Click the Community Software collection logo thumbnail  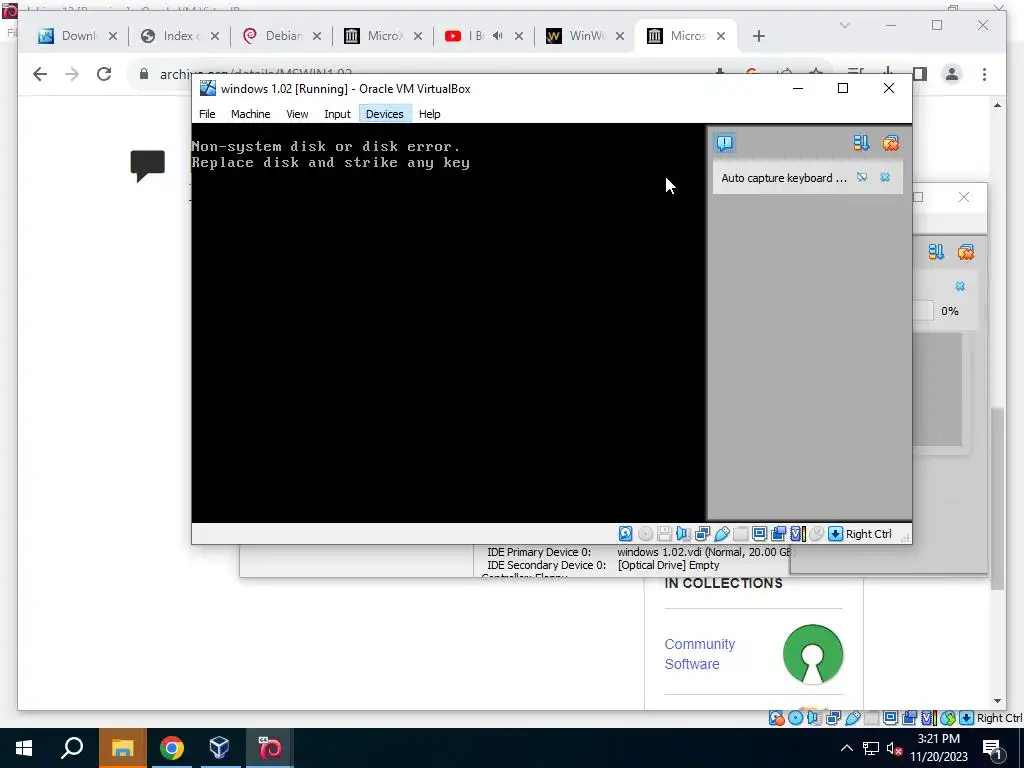tap(812, 654)
